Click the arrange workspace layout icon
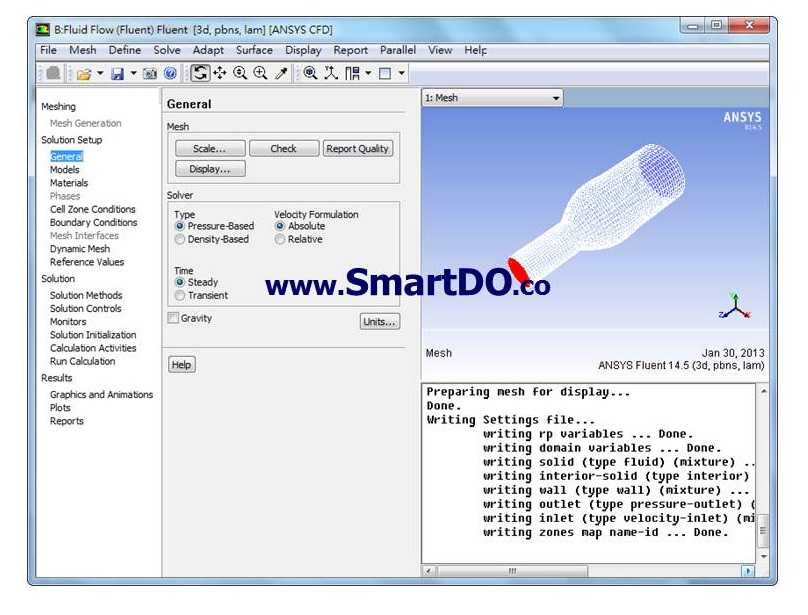 [352, 73]
